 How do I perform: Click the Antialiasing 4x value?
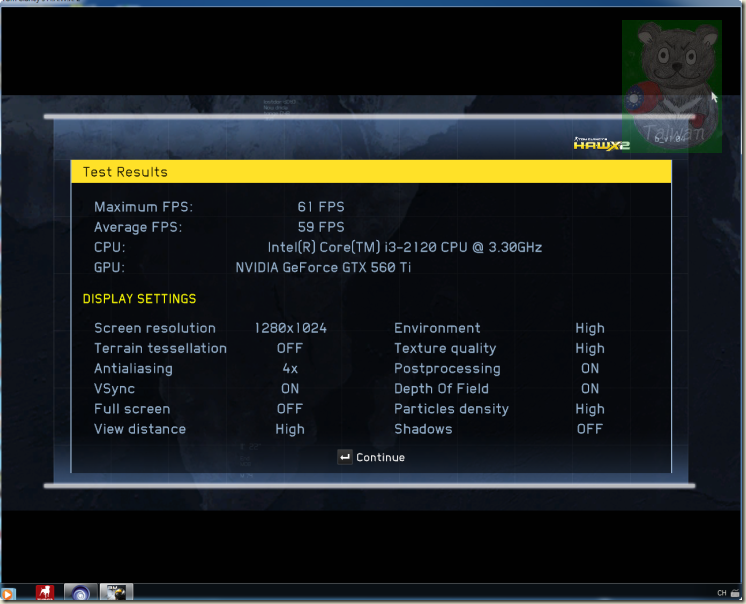point(290,369)
